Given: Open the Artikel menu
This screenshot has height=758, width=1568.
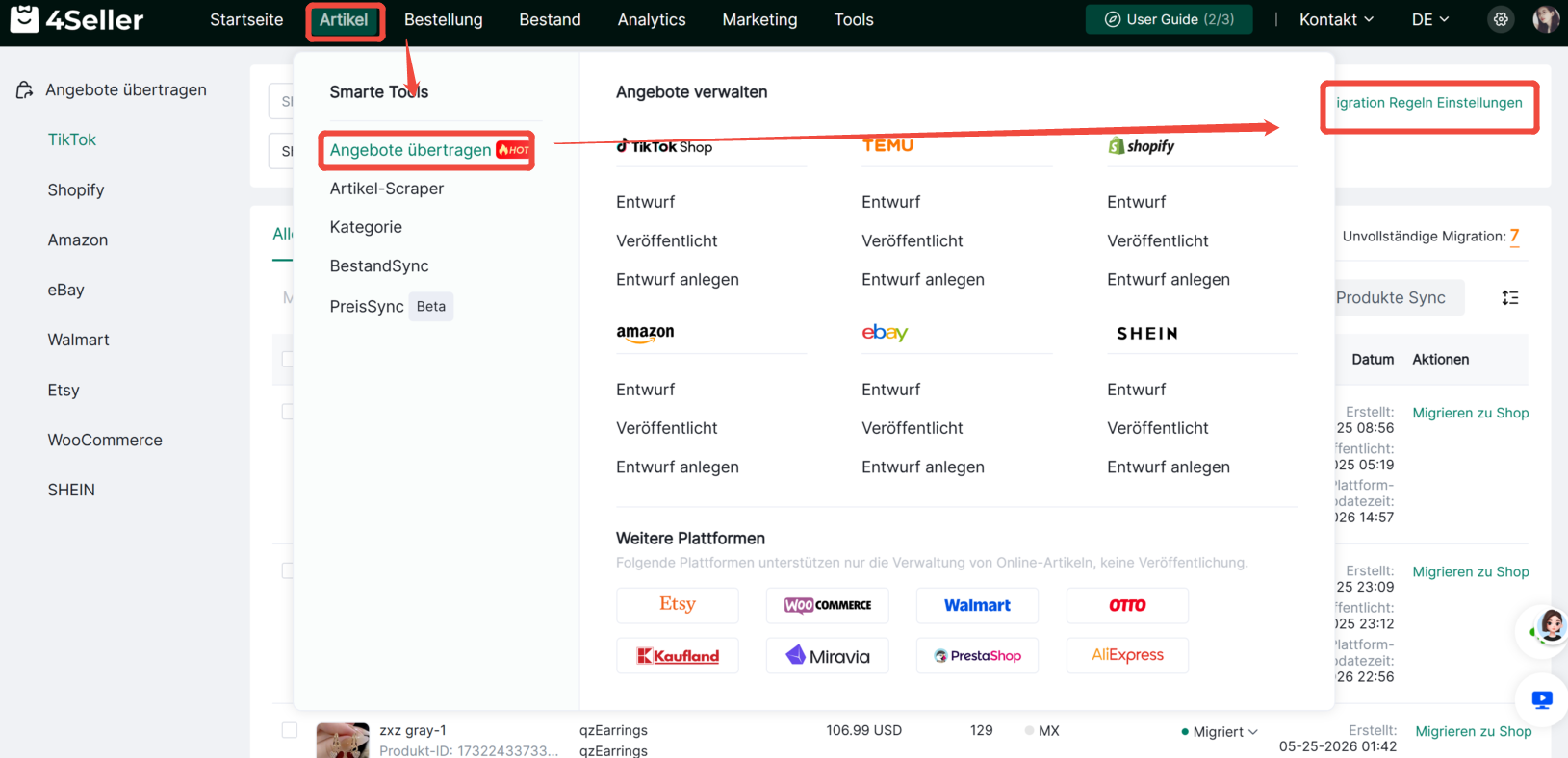Looking at the screenshot, I should pos(344,19).
